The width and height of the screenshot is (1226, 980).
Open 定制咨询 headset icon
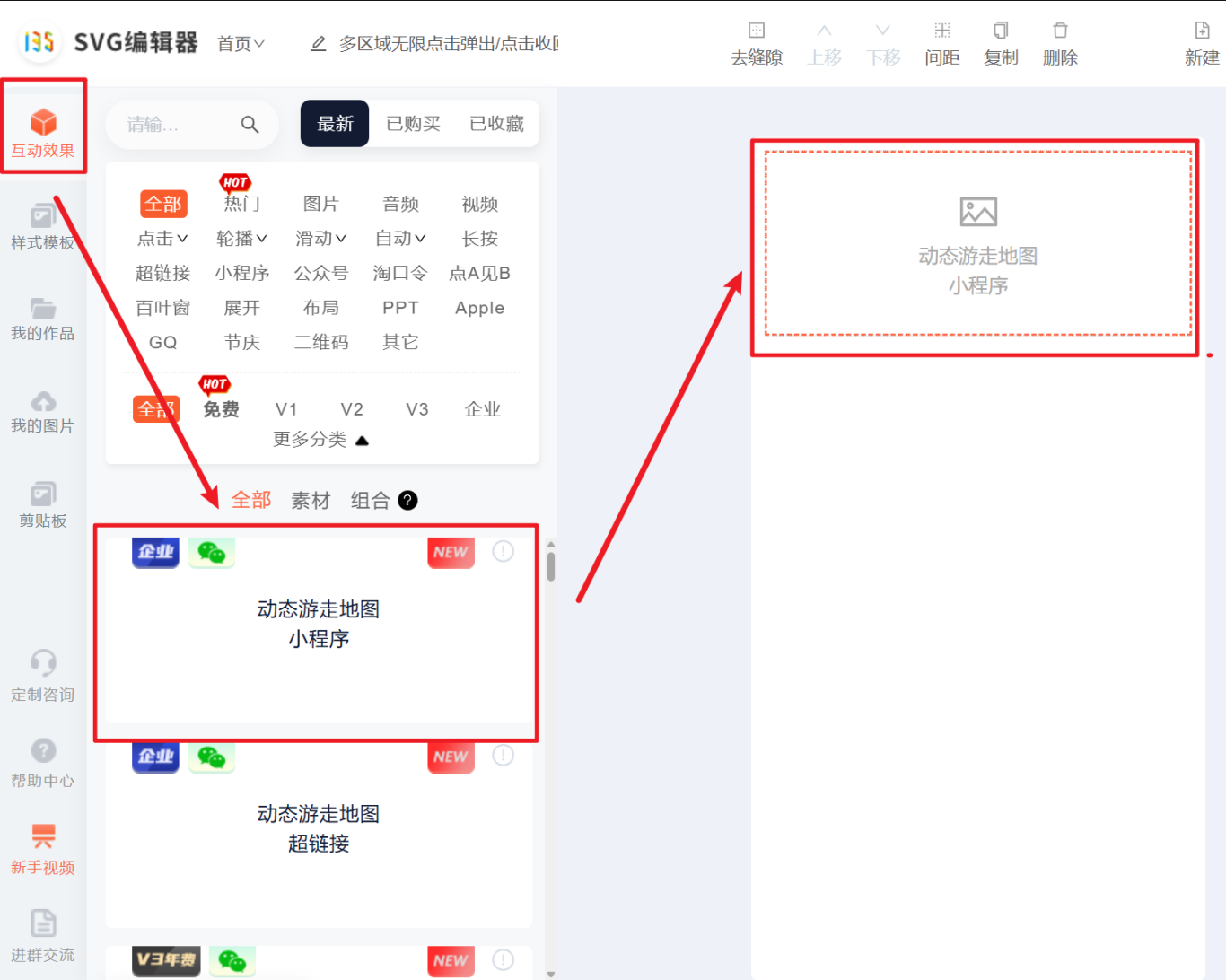43,662
